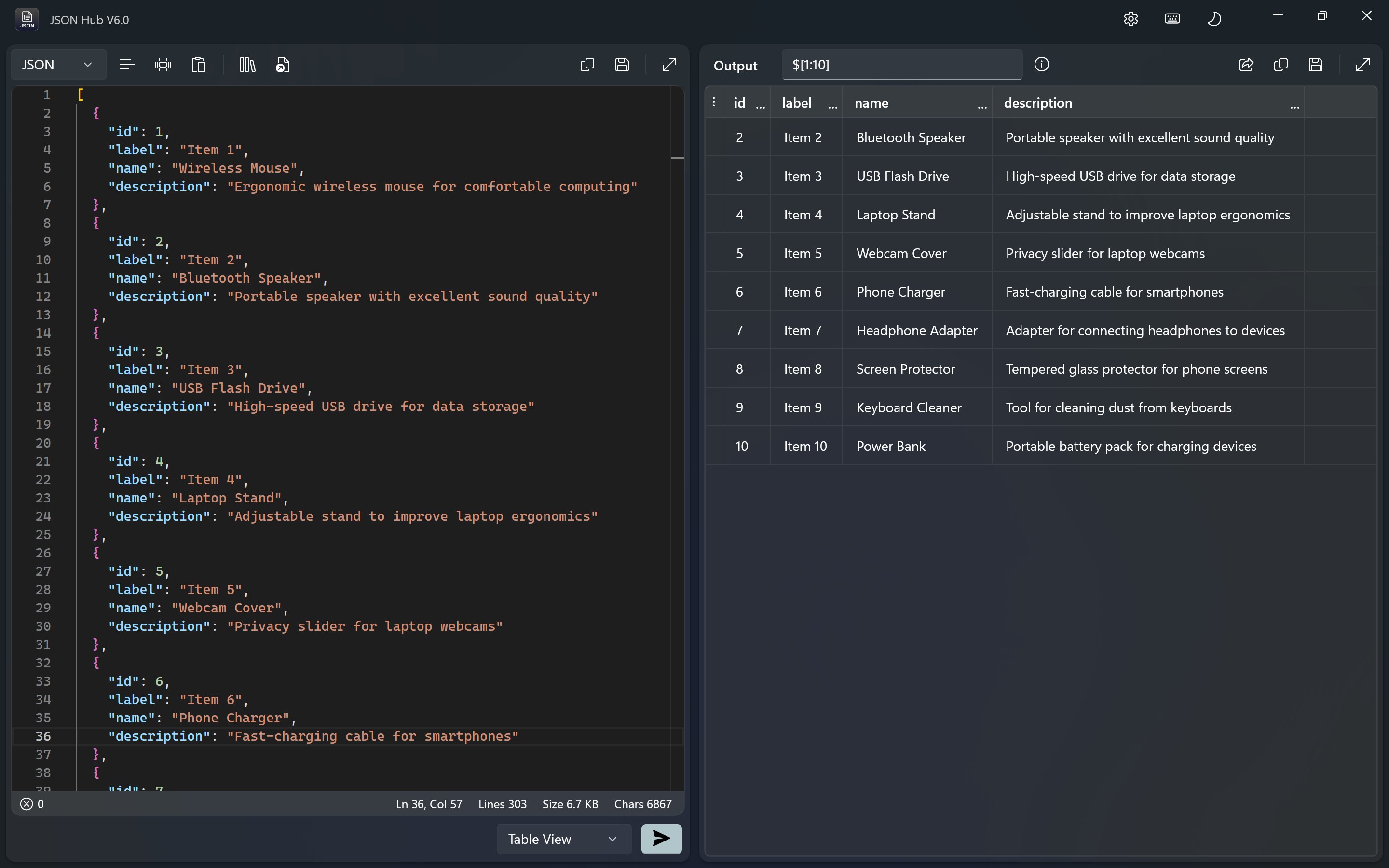The image size is (1389, 868).
Task: Open the table options via vertical dots menu
Action: coord(713,102)
